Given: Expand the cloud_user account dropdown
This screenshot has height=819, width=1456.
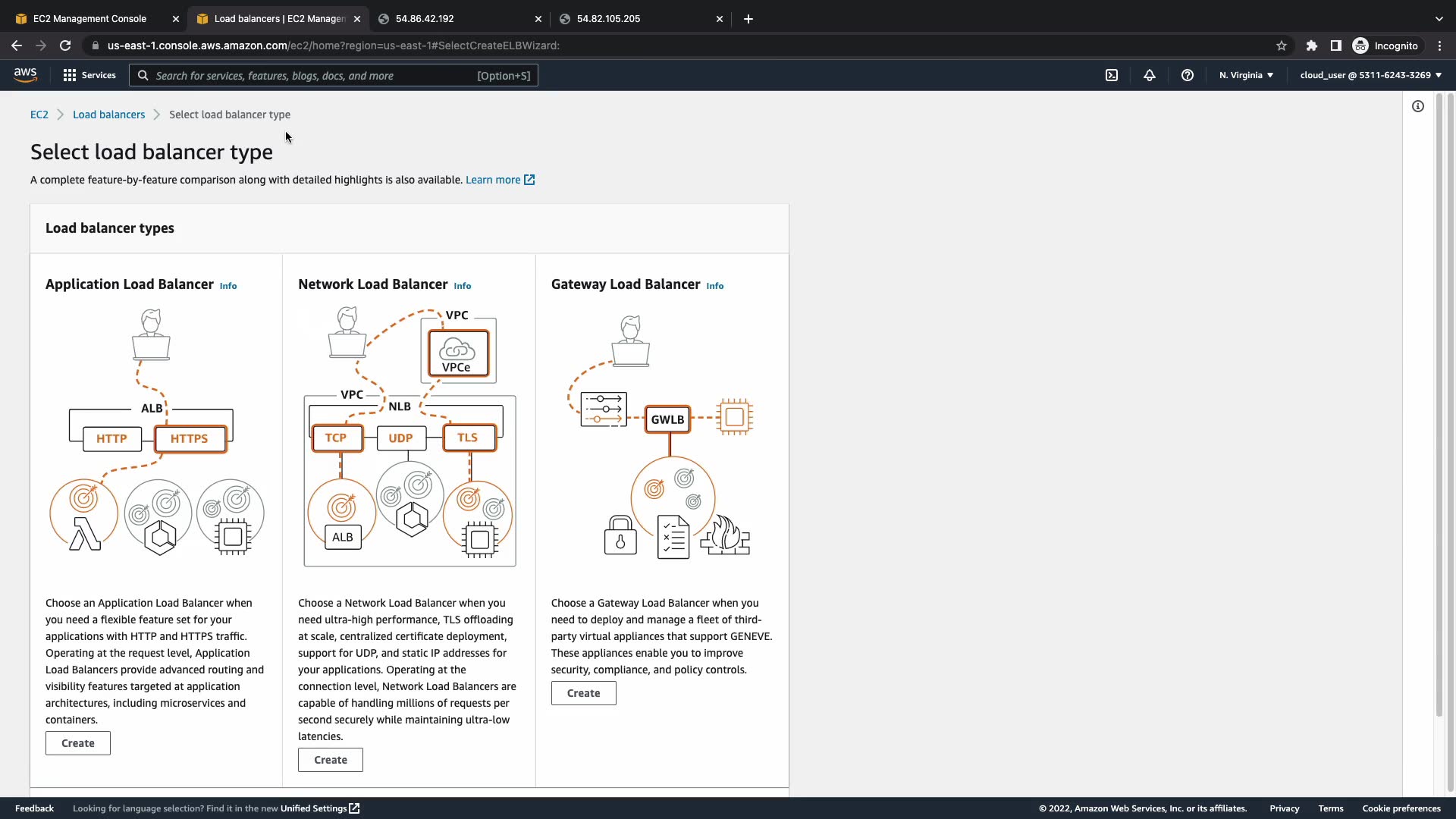Looking at the screenshot, I should click(1370, 75).
